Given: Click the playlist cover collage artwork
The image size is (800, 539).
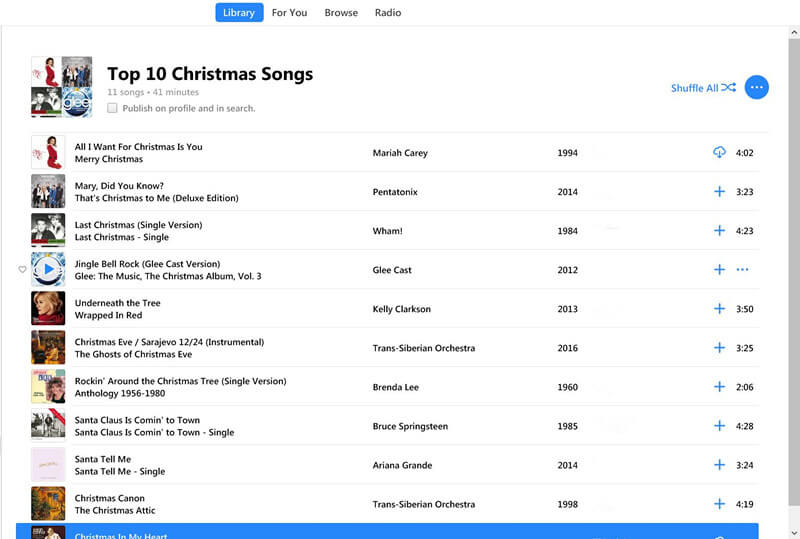Looking at the screenshot, I should point(62,87).
